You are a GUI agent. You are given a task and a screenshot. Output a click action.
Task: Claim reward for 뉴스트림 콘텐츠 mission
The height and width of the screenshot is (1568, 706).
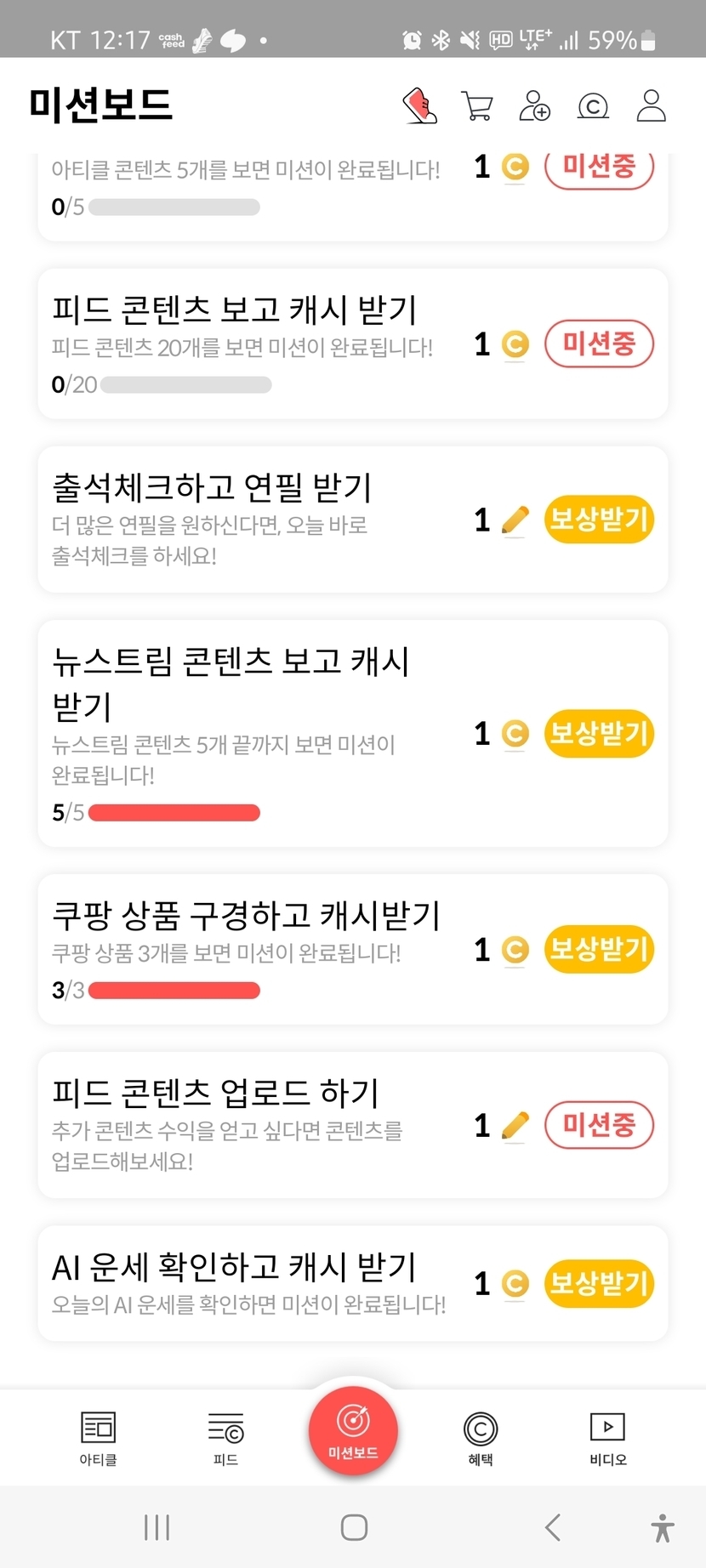click(x=599, y=733)
